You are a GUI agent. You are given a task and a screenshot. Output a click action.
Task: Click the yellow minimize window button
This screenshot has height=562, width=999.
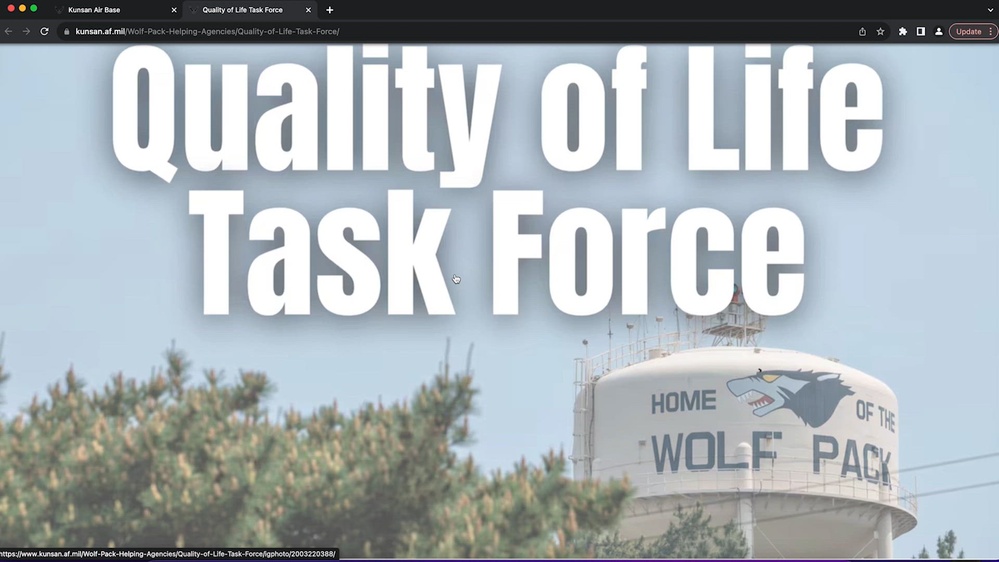coord(22,8)
